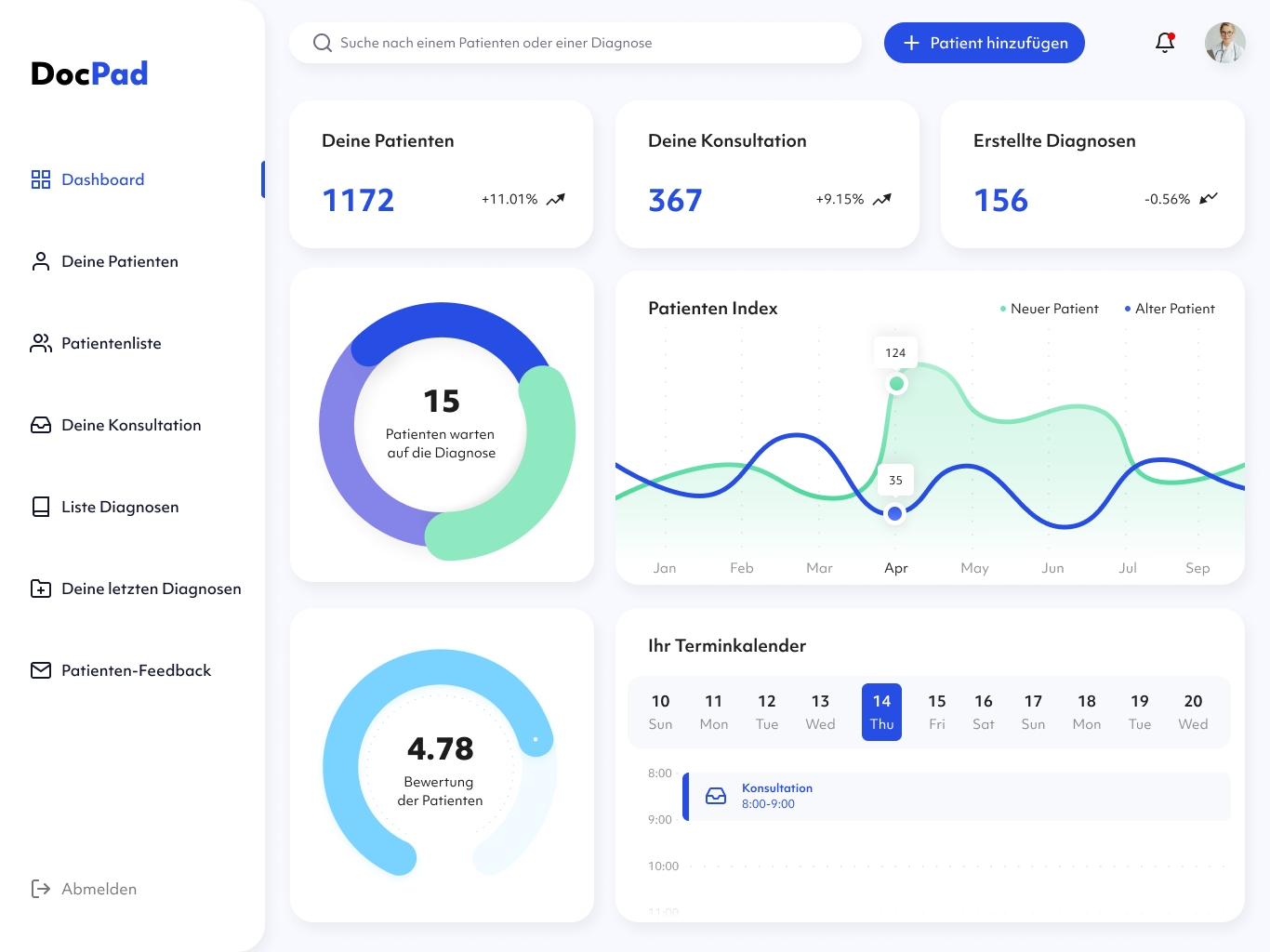
Task: Focus the patient or diagnosis search field
Action: tap(576, 43)
